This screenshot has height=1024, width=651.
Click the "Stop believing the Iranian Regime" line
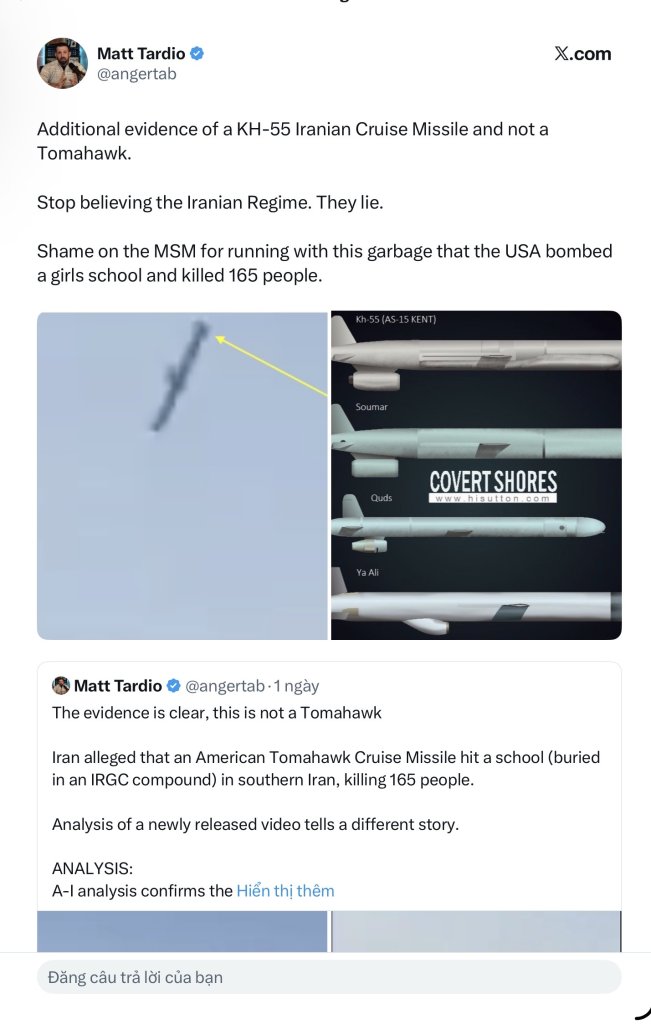coord(210,202)
